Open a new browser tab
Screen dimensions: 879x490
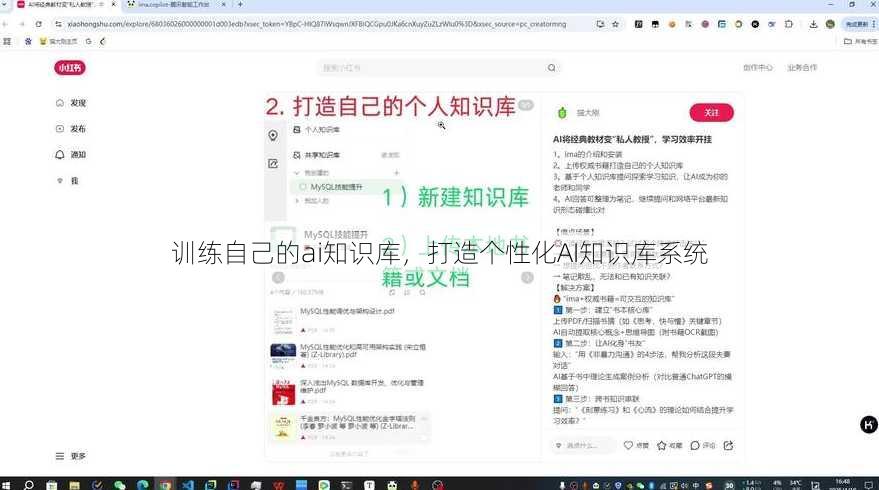[240, 4]
